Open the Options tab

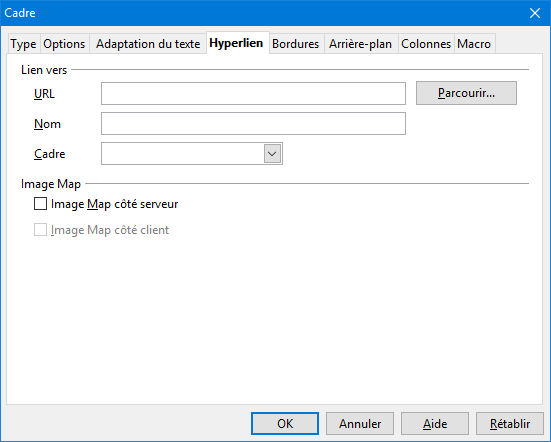(x=64, y=44)
